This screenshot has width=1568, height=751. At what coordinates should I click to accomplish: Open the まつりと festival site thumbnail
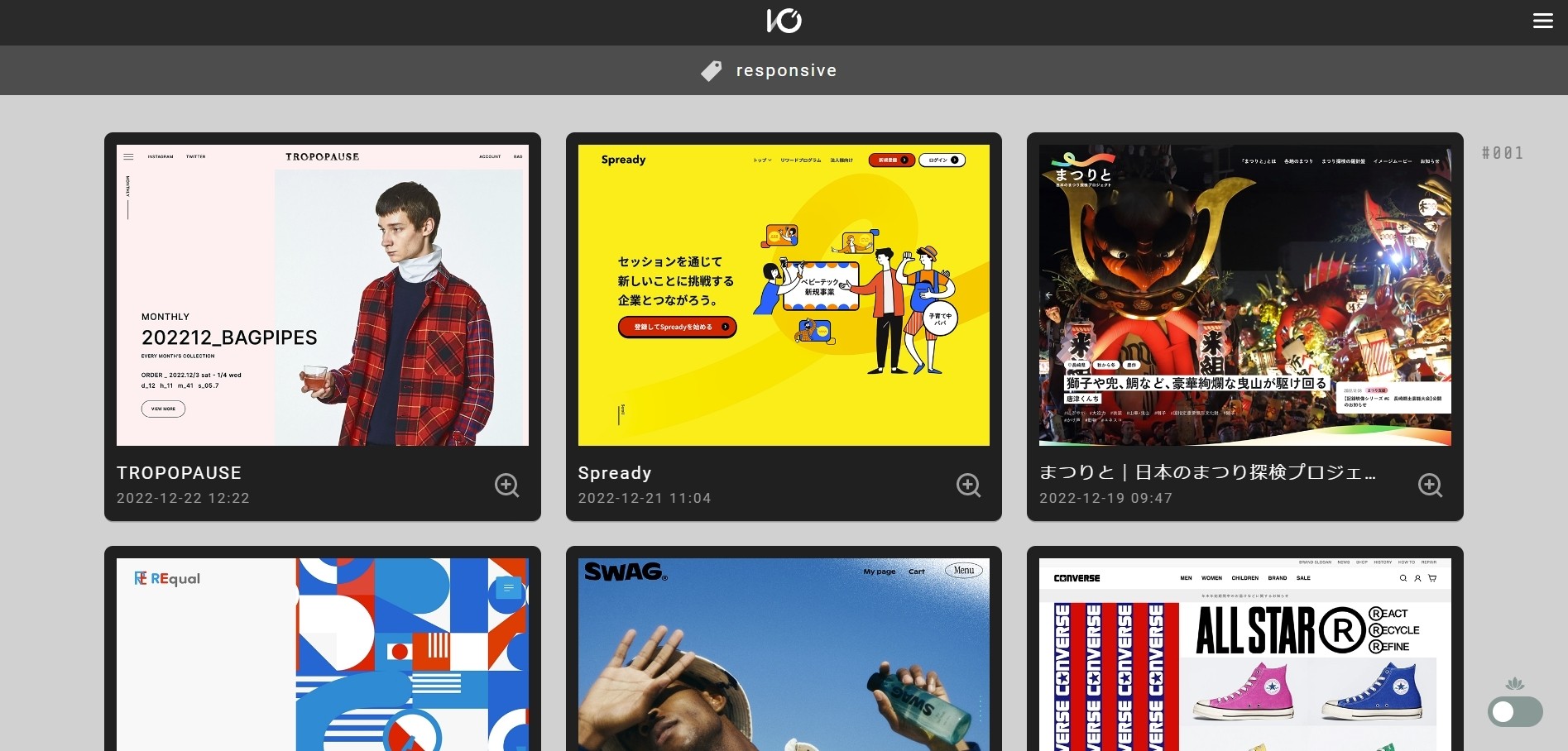pyautogui.click(x=1245, y=295)
